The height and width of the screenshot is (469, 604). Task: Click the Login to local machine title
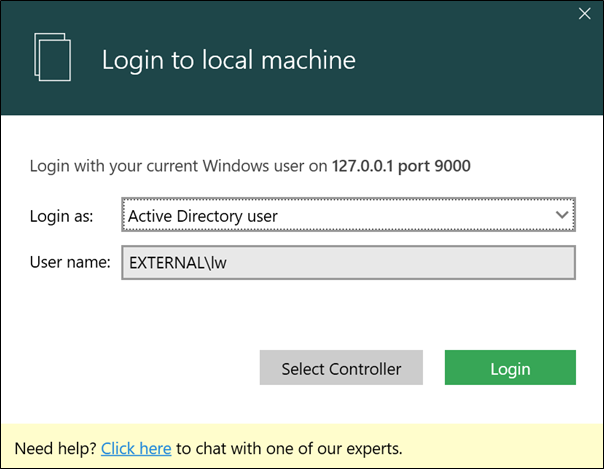coord(228,60)
